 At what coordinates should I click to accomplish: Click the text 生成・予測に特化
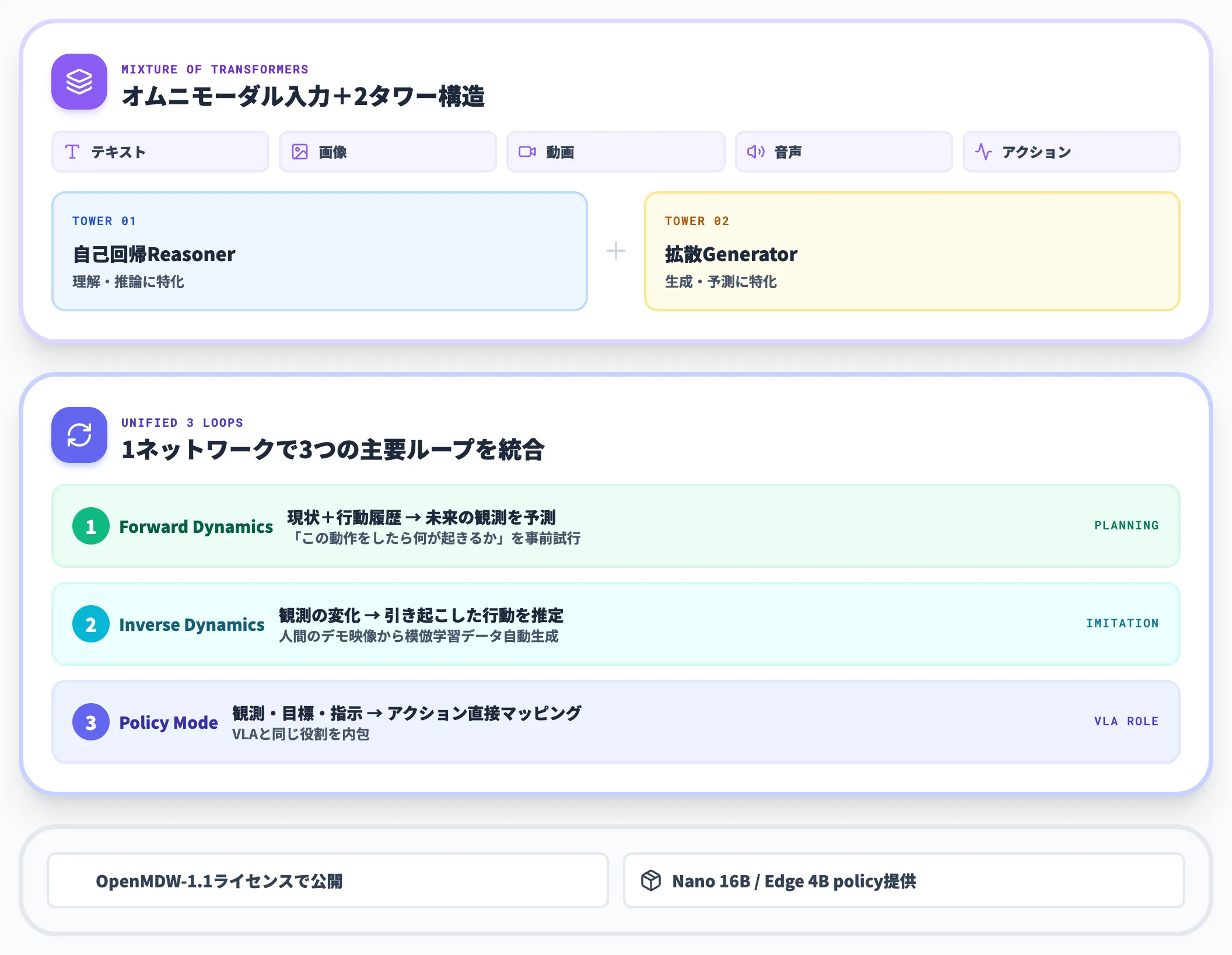pos(721,282)
